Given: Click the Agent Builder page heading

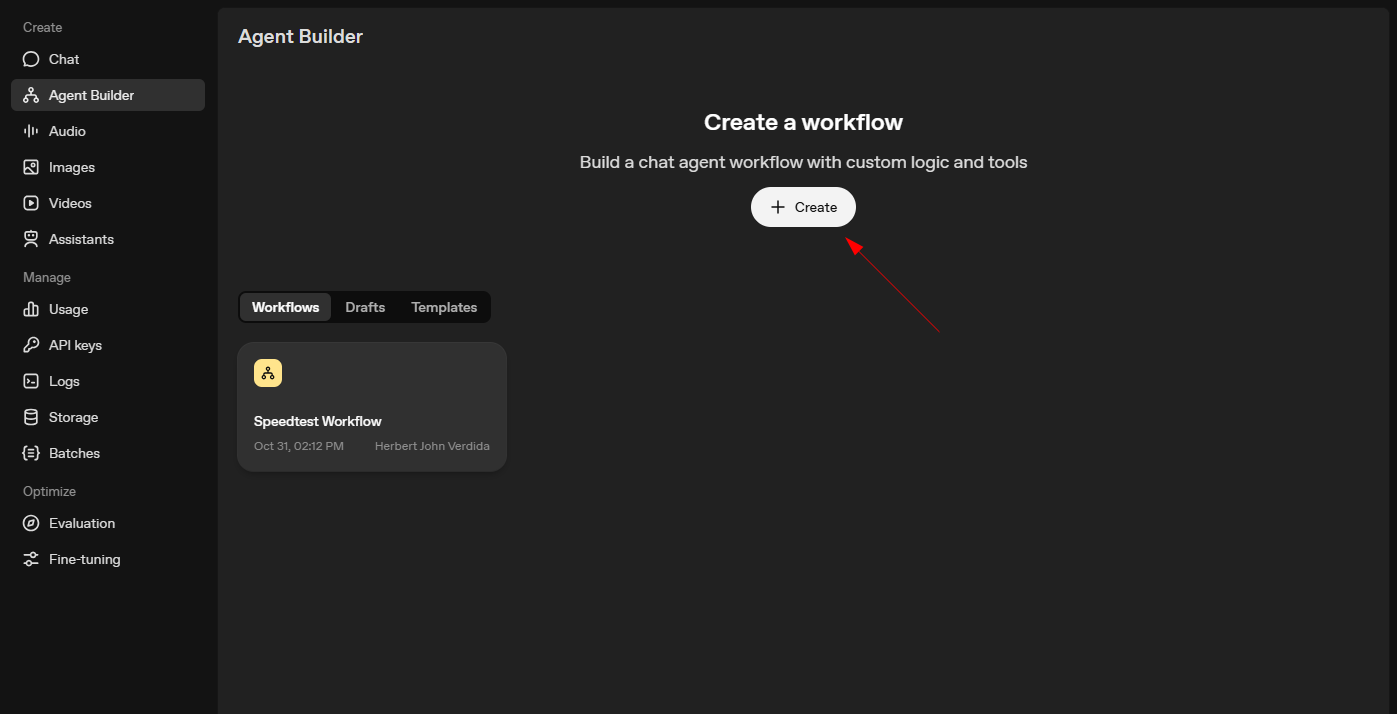Looking at the screenshot, I should [300, 36].
